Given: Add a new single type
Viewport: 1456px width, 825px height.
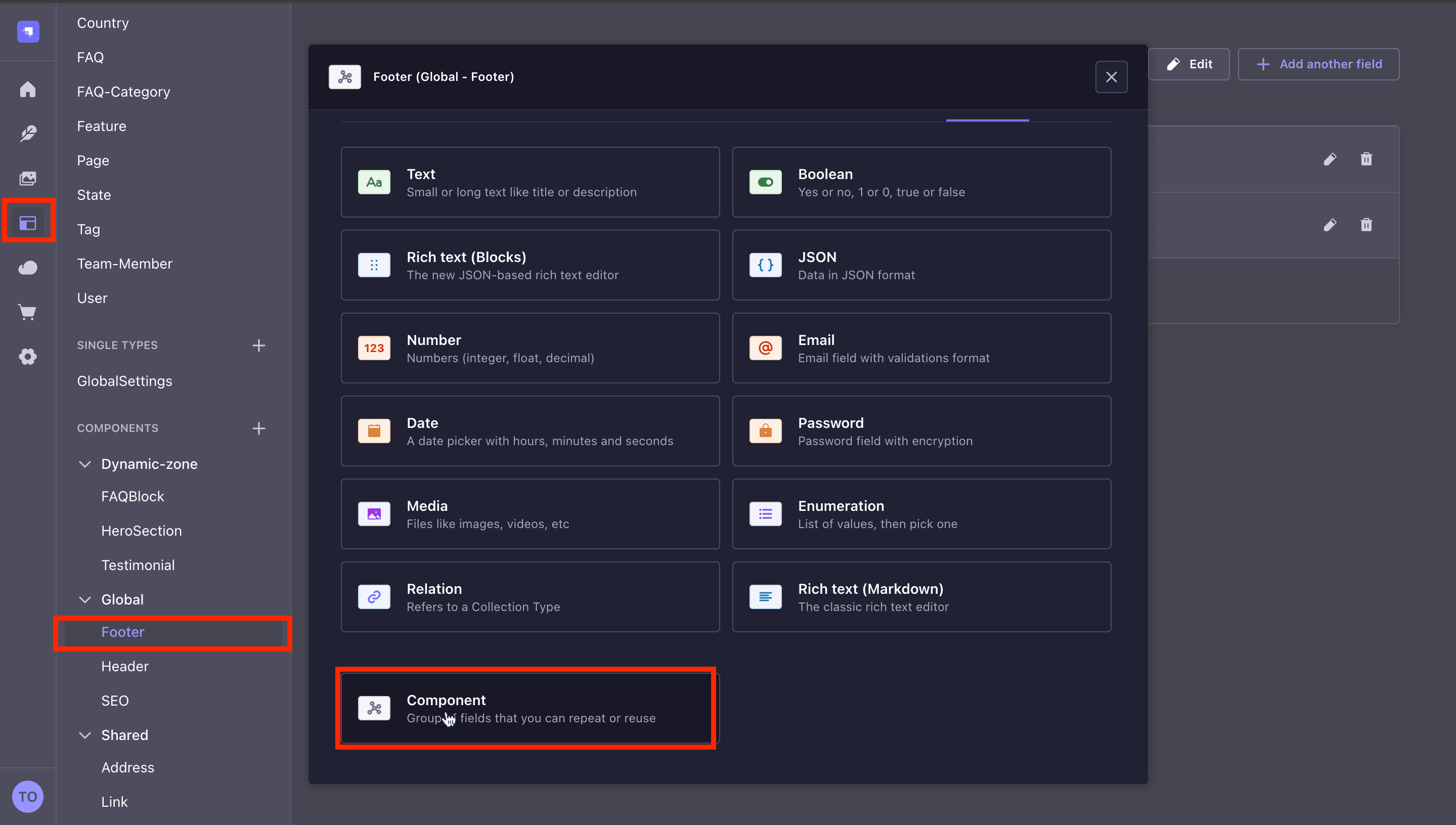Looking at the screenshot, I should 259,345.
